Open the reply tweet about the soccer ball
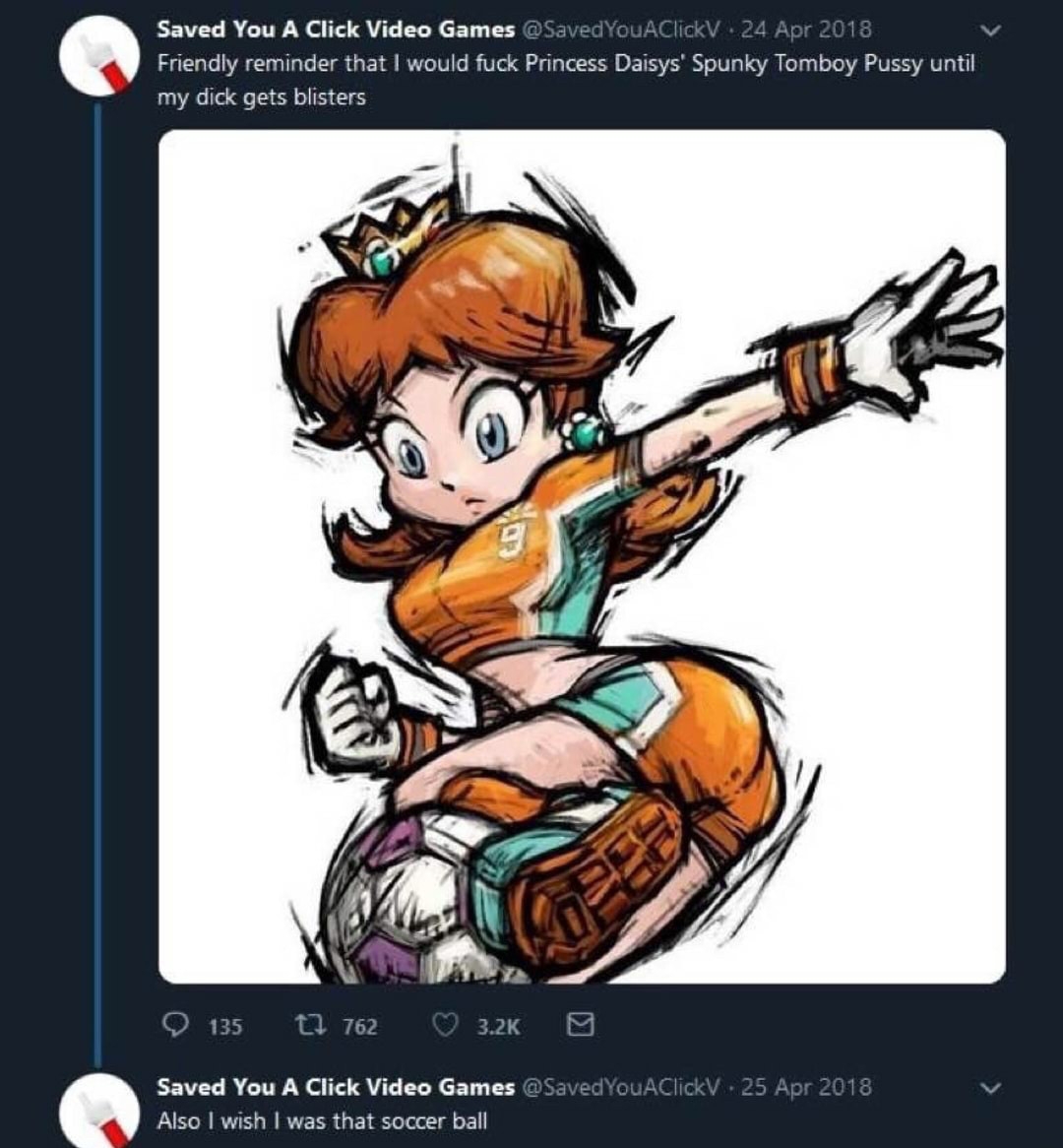 point(322,1120)
